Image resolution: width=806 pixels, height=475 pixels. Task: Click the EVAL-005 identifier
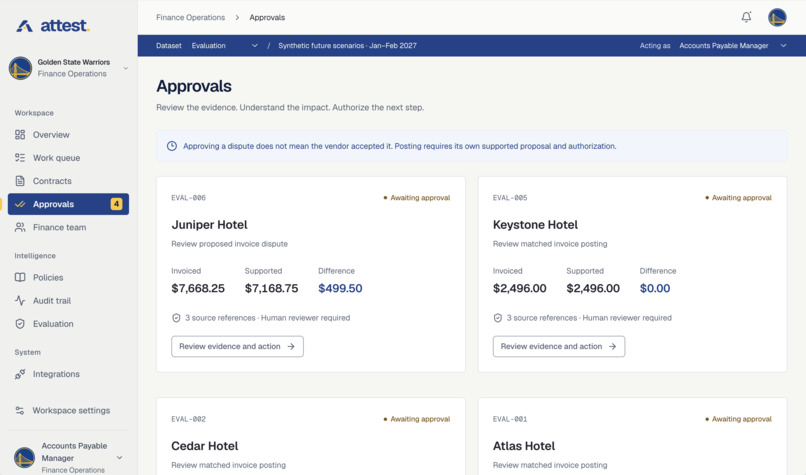tap(510, 198)
